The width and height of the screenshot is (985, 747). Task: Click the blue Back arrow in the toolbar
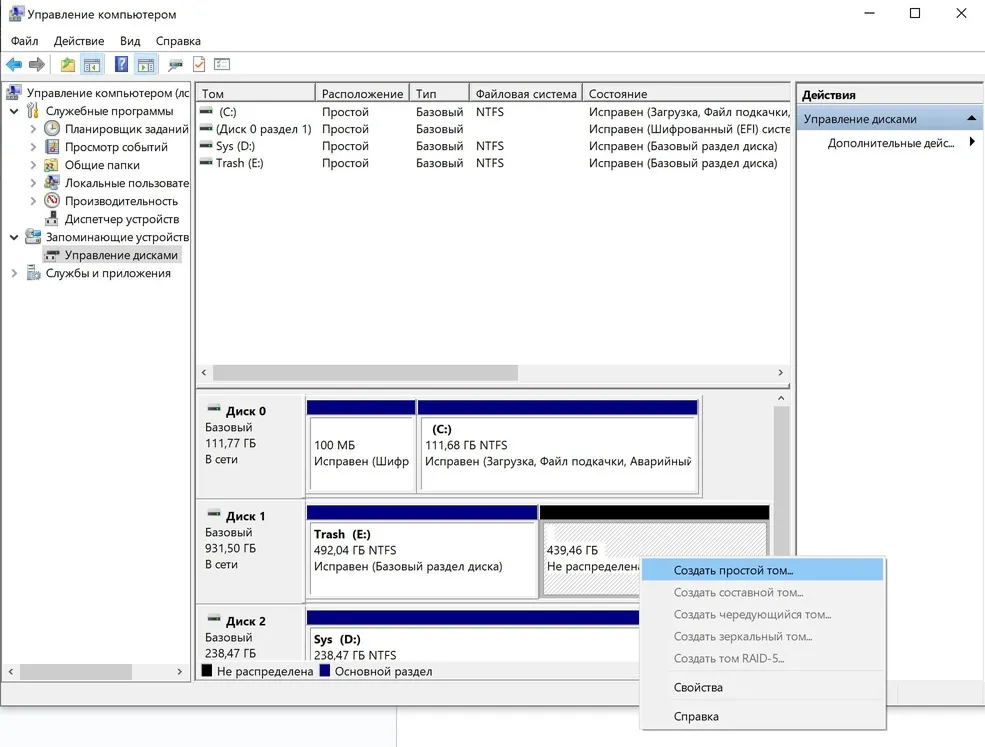14,64
